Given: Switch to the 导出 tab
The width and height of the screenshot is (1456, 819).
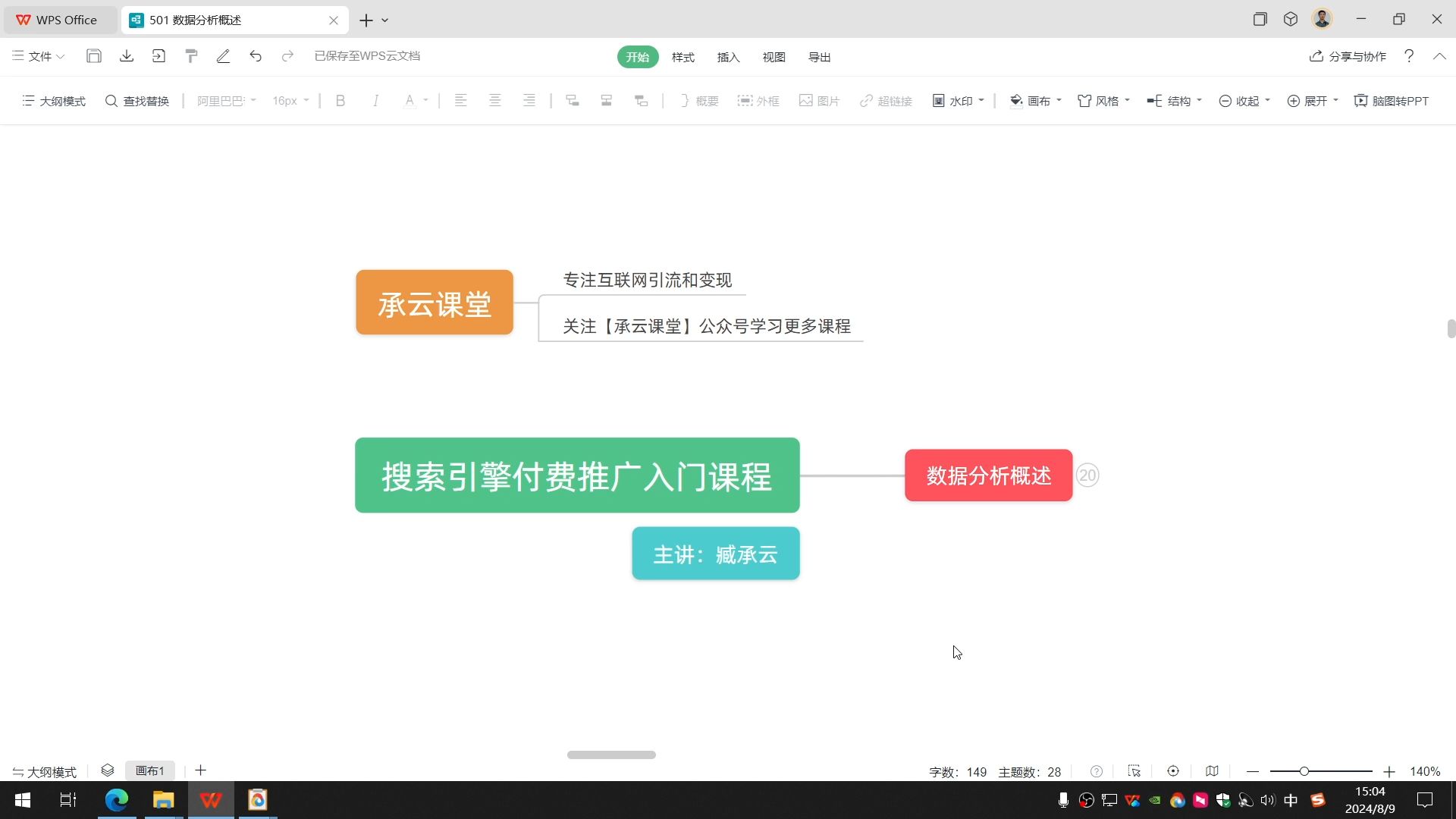Looking at the screenshot, I should click(x=820, y=57).
